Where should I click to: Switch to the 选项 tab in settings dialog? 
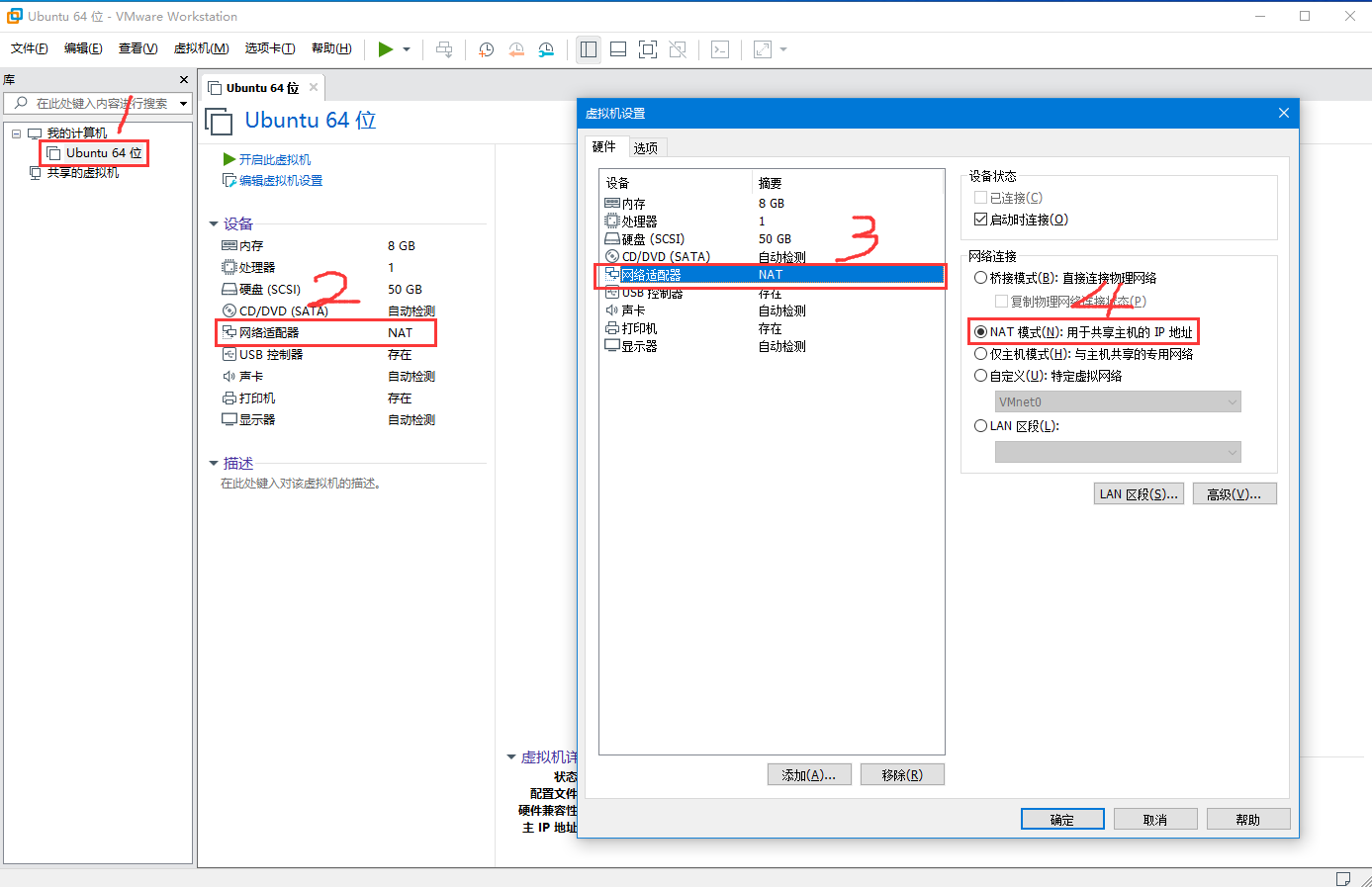click(646, 148)
